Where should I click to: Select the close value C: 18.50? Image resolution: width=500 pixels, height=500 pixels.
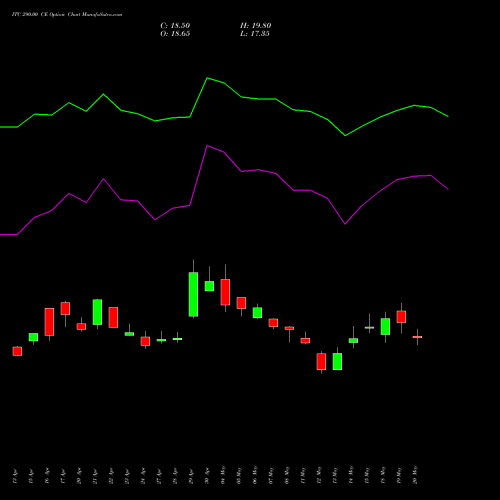tap(175, 26)
